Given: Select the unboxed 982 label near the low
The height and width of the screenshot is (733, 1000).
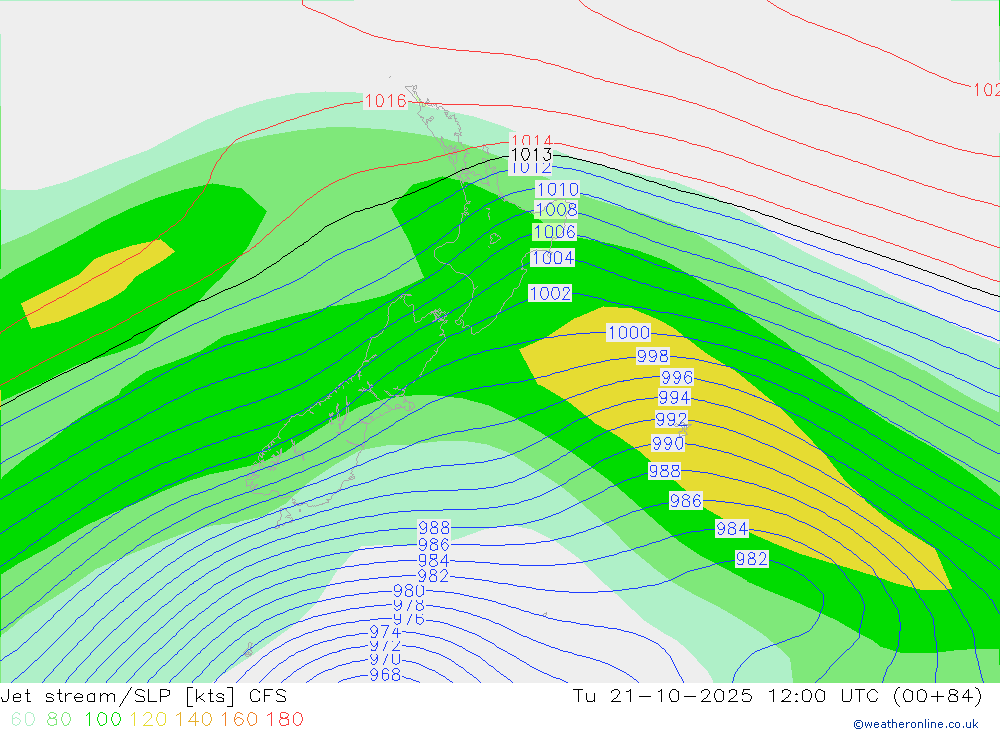Looking at the screenshot, I should click(x=434, y=575).
